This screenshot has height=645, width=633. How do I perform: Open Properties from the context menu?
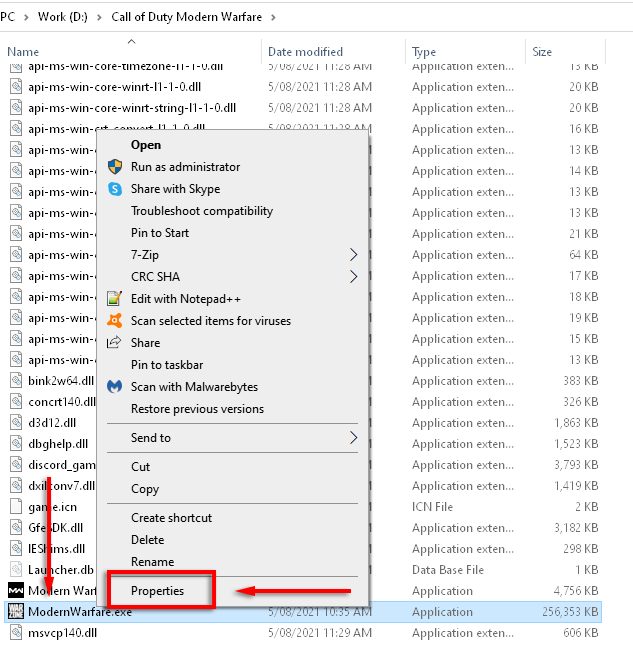(x=158, y=591)
